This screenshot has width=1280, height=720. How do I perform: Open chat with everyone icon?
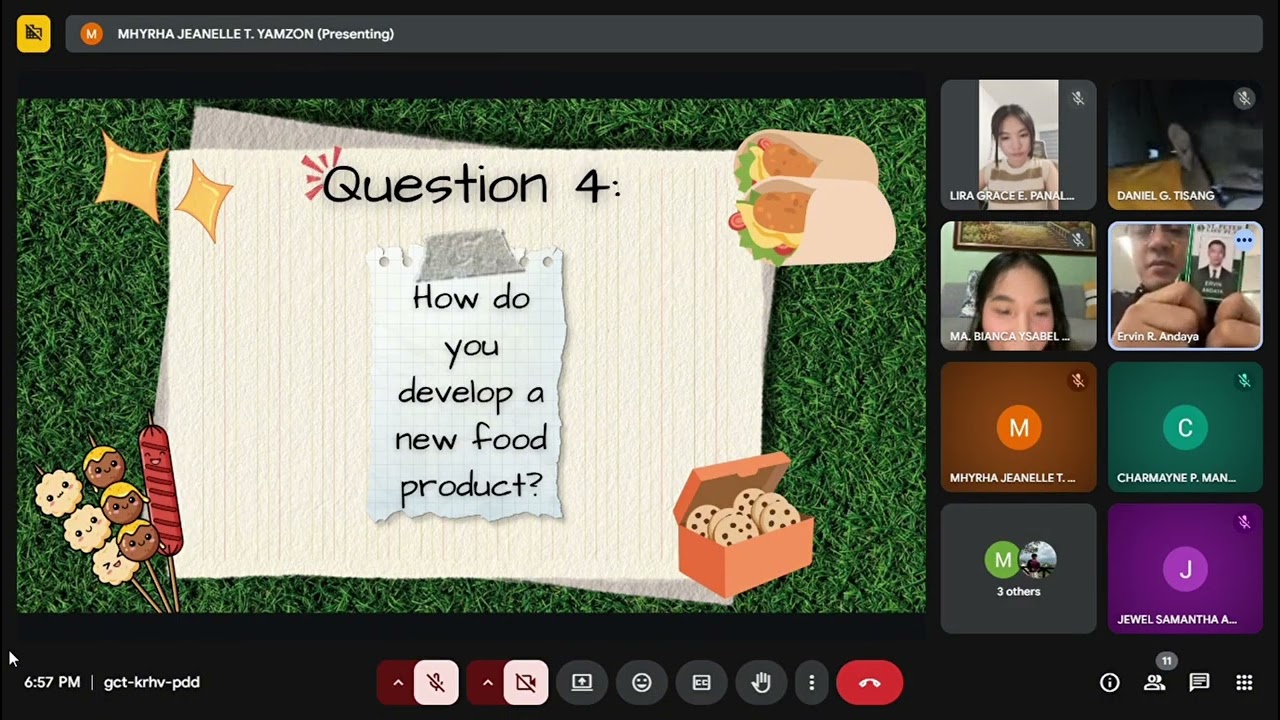1199,682
